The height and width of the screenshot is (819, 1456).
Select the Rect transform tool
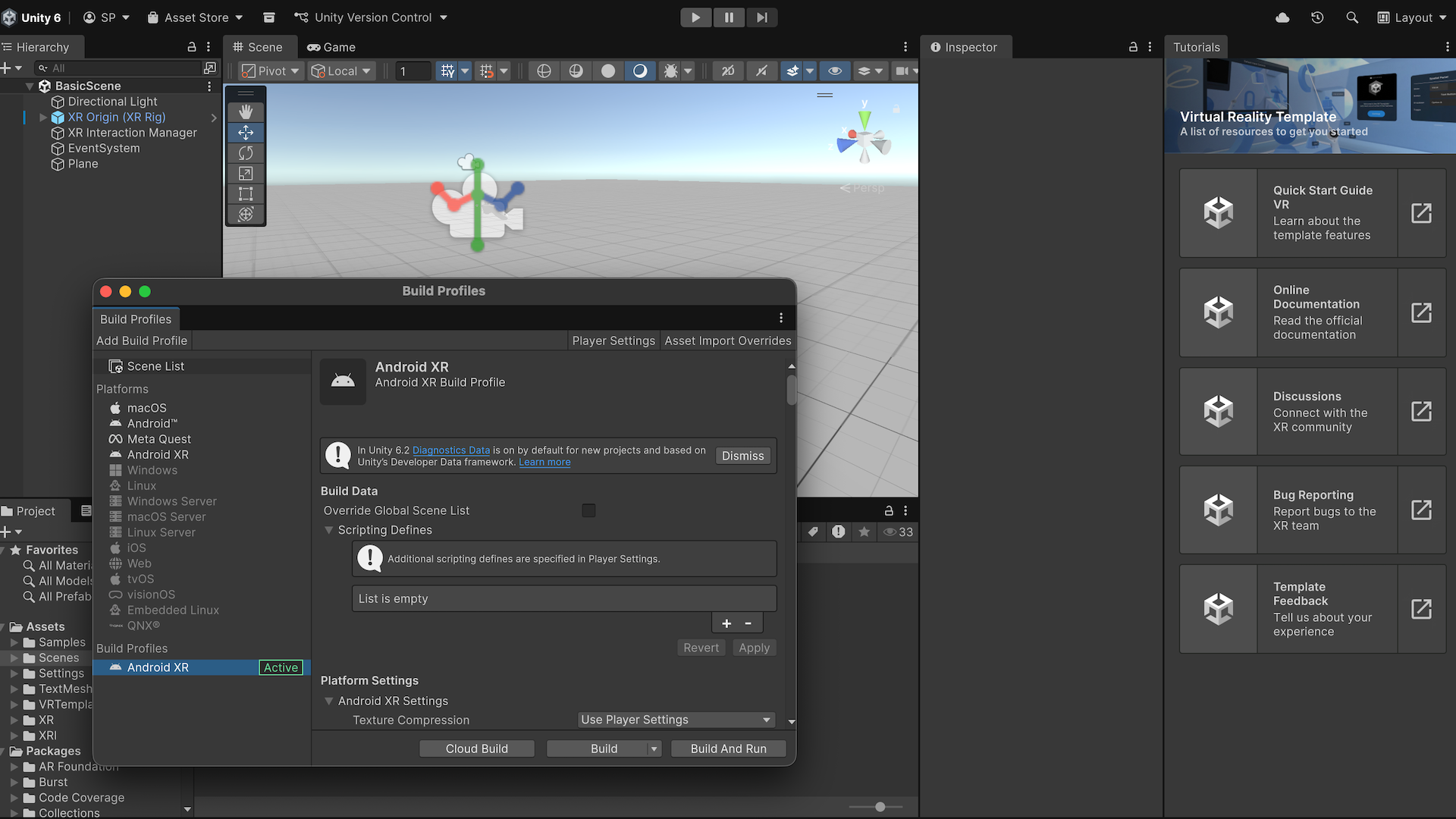[246, 194]
